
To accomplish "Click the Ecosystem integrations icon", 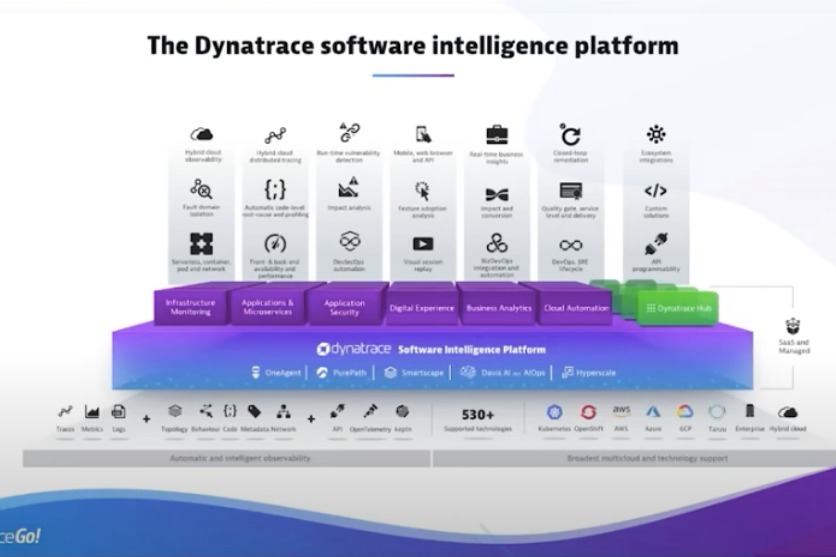I will [x=655, y=134].
